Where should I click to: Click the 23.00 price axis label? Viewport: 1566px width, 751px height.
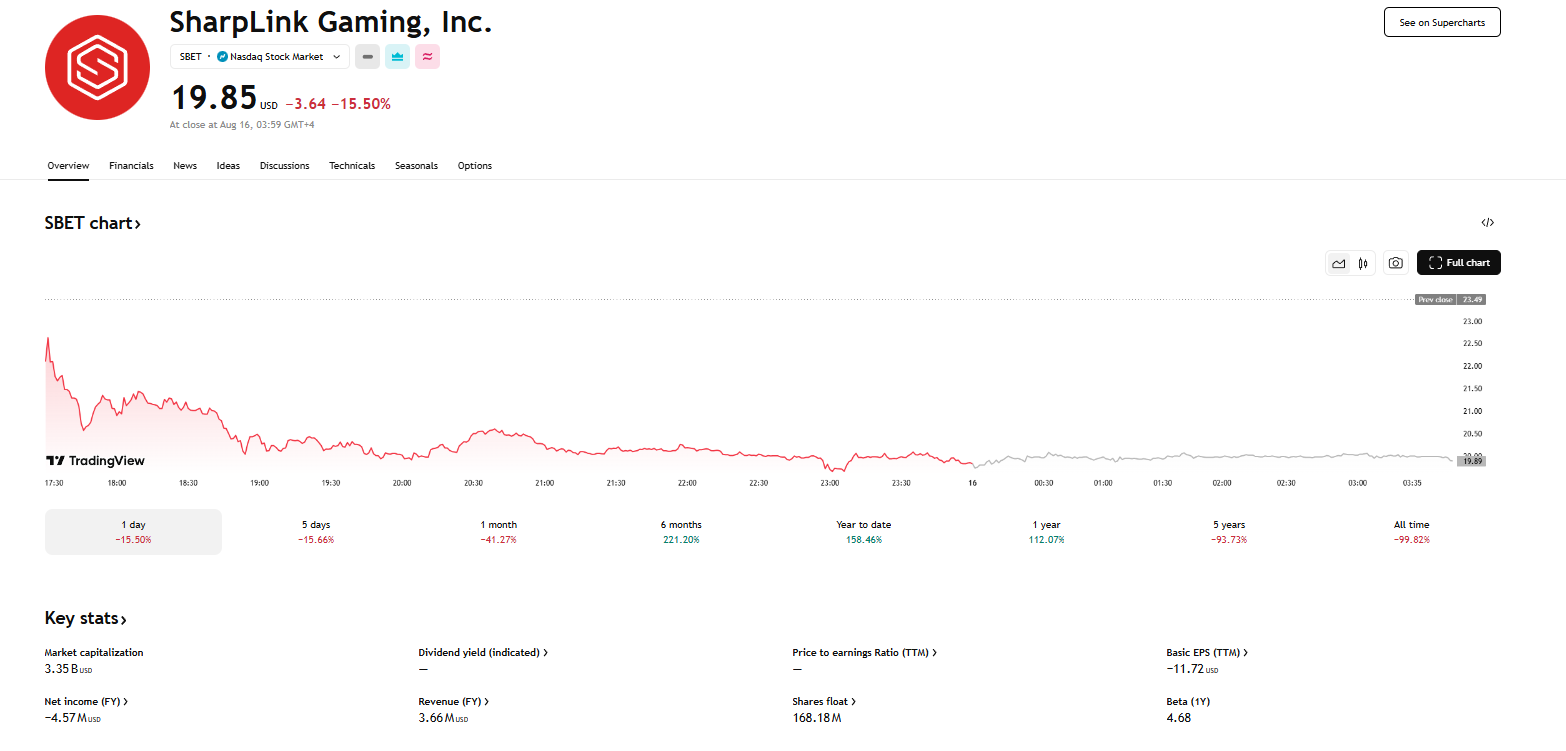[x=1472, y=321]
